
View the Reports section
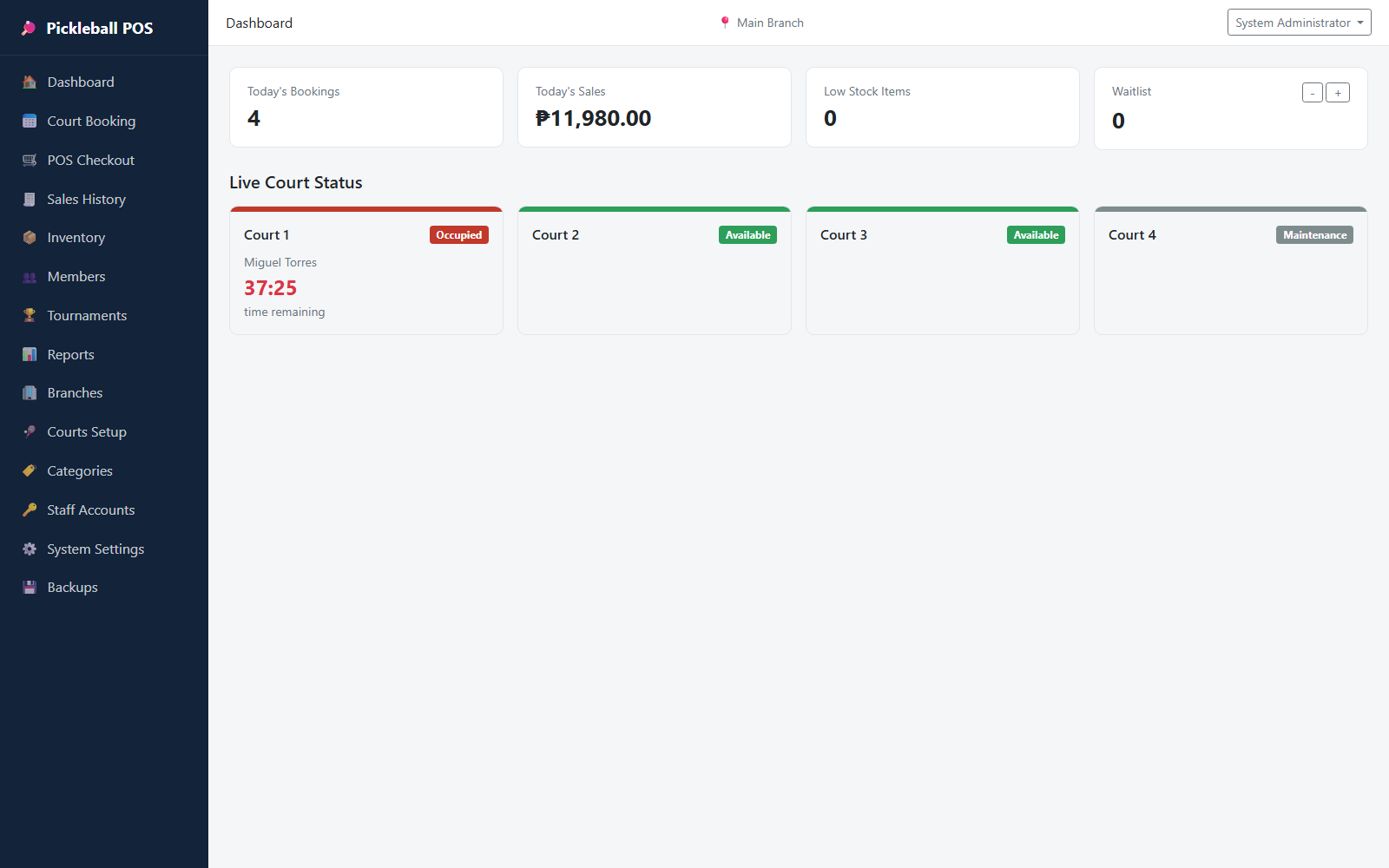tap(104, 354)
